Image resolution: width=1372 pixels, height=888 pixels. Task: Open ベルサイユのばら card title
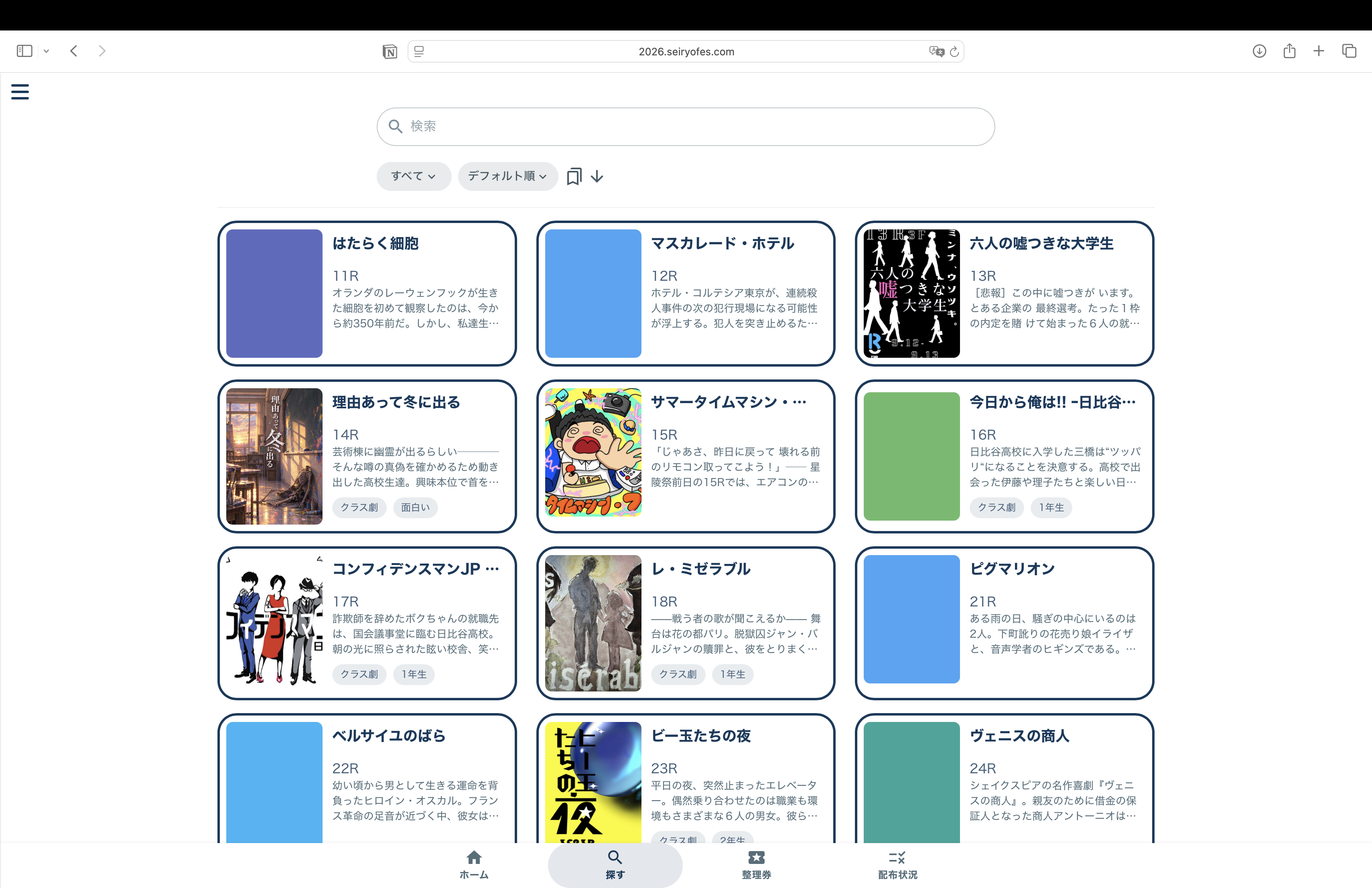click(389, 736)
